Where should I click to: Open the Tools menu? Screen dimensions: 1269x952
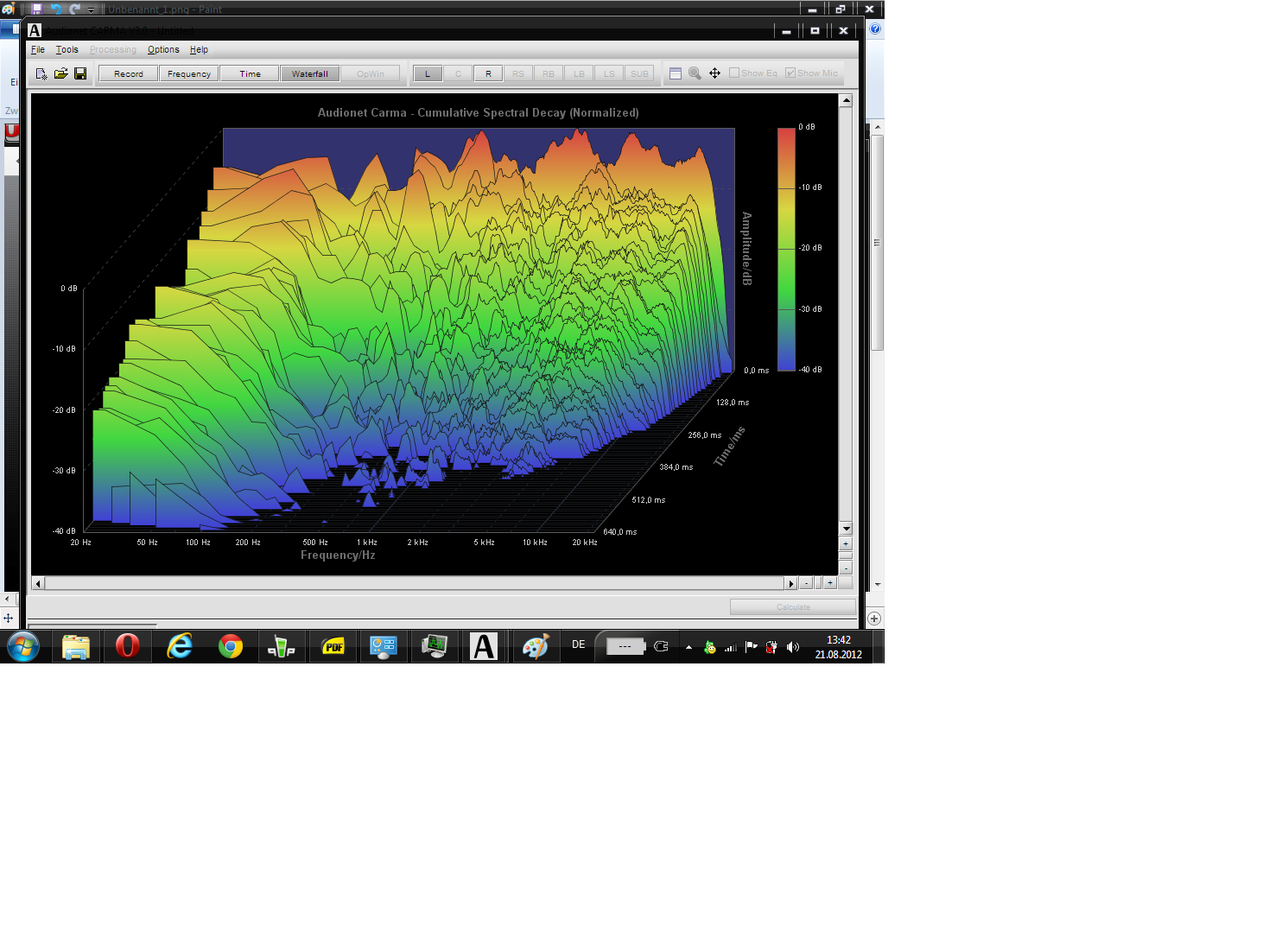(67, 50)
